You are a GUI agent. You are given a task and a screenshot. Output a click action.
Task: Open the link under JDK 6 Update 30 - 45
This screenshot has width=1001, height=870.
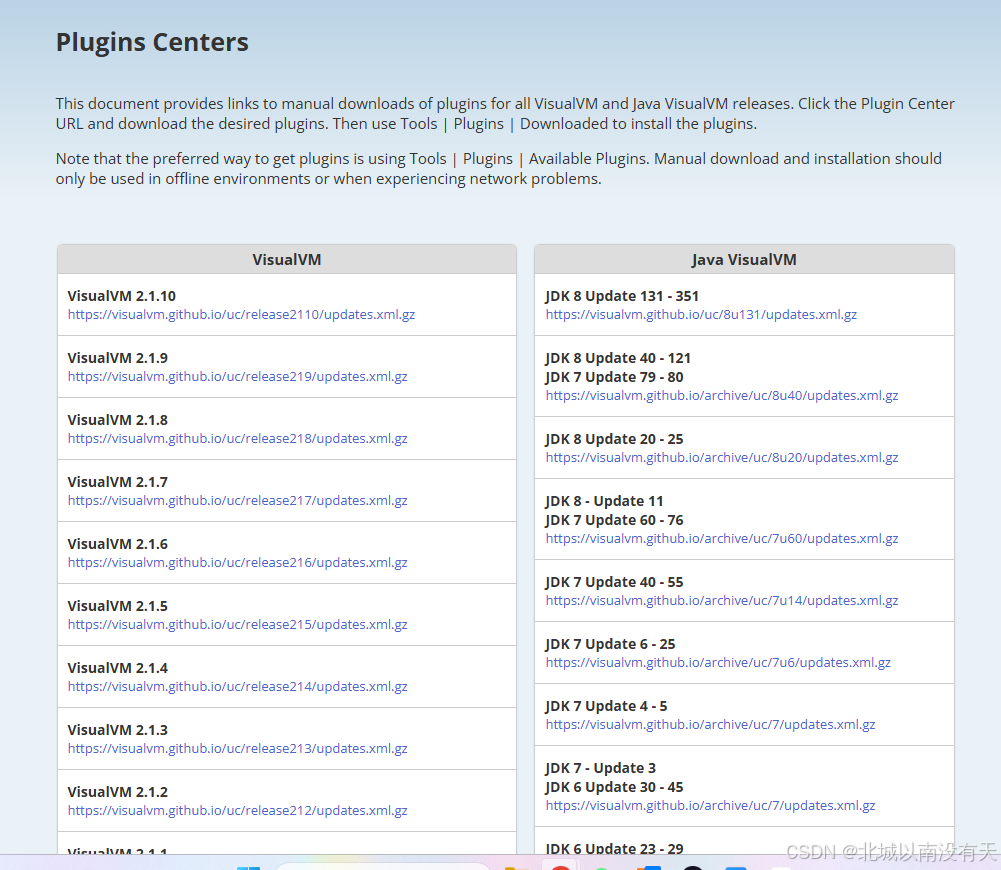(711, 806)
